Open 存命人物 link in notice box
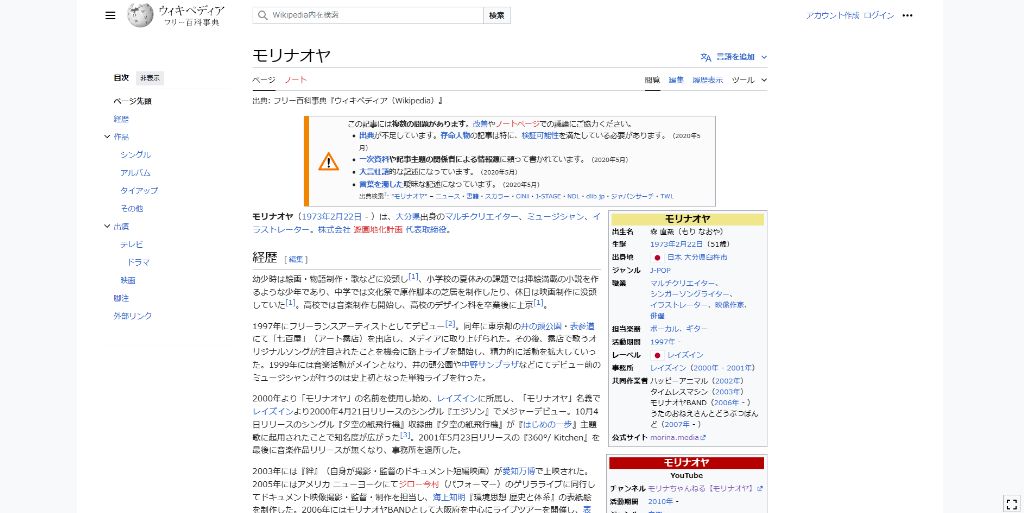This screenshot has height=513, width=1024. pyautogui.click(x=455, y=136)
